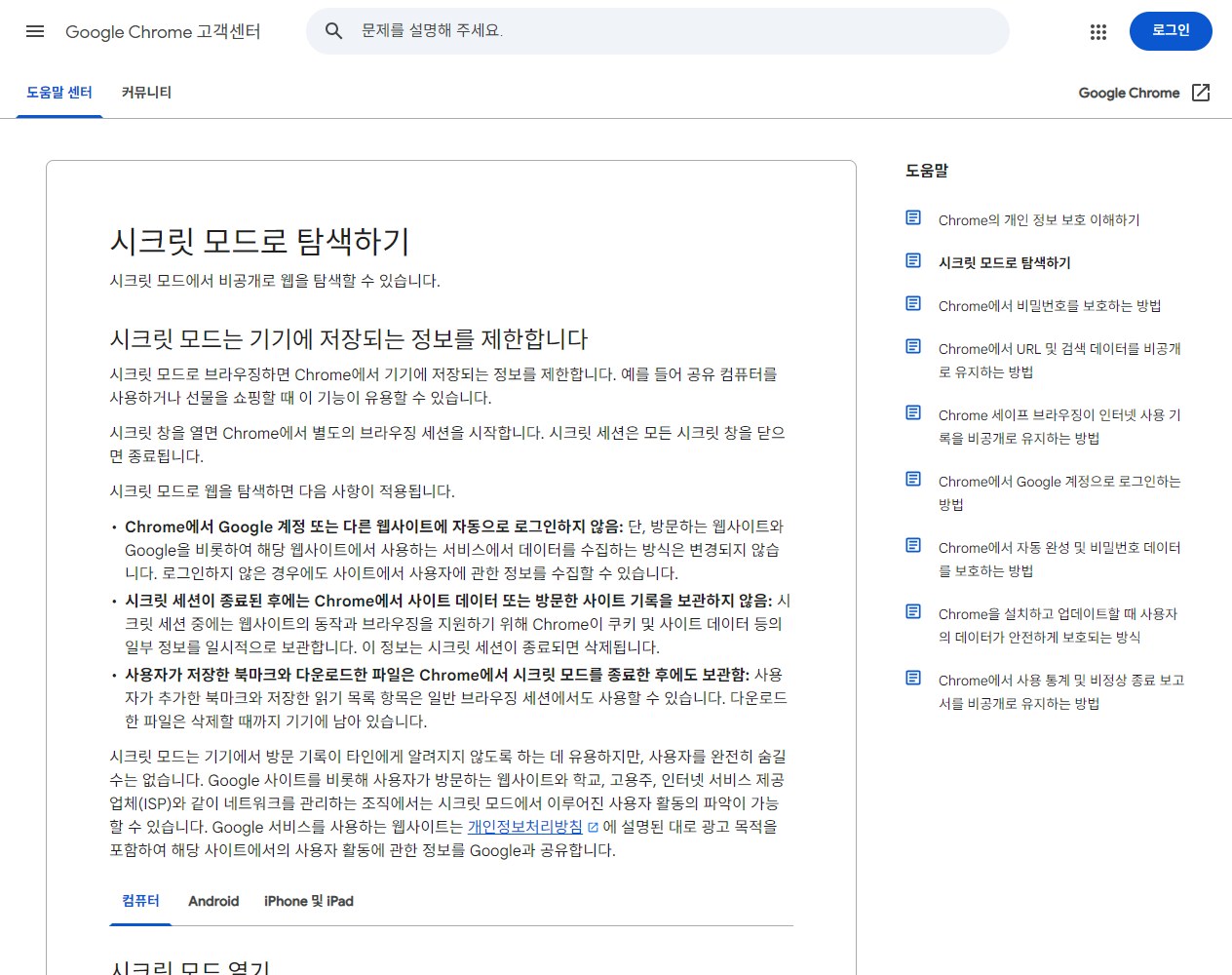Click article icon next to 'Chrome의 개인 정보 보호 이해하기'

[x=913, y=217]
